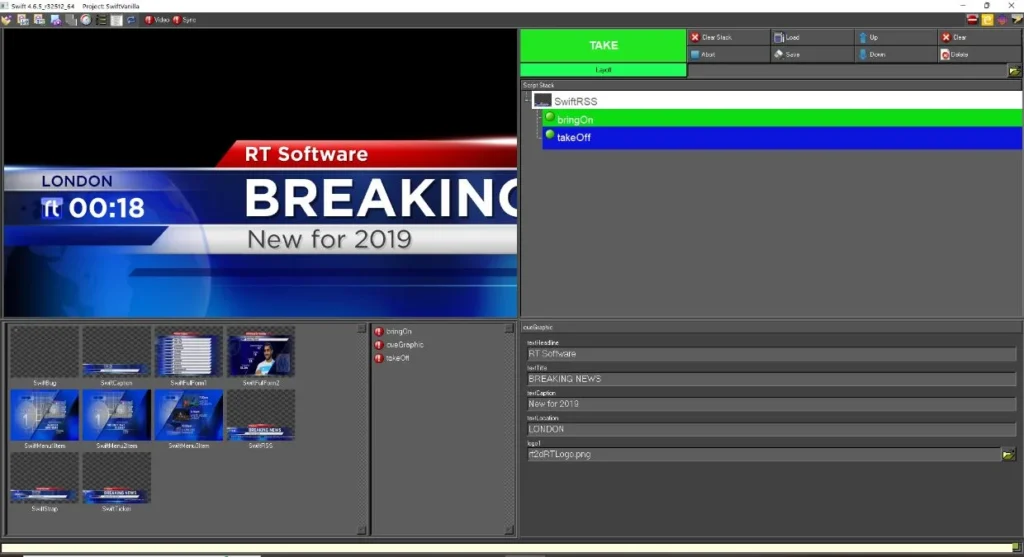Click the methods list scroll-up arrow
This screenshot has width=1024, height=557.
pyautogui.click(x=509, y=329)
